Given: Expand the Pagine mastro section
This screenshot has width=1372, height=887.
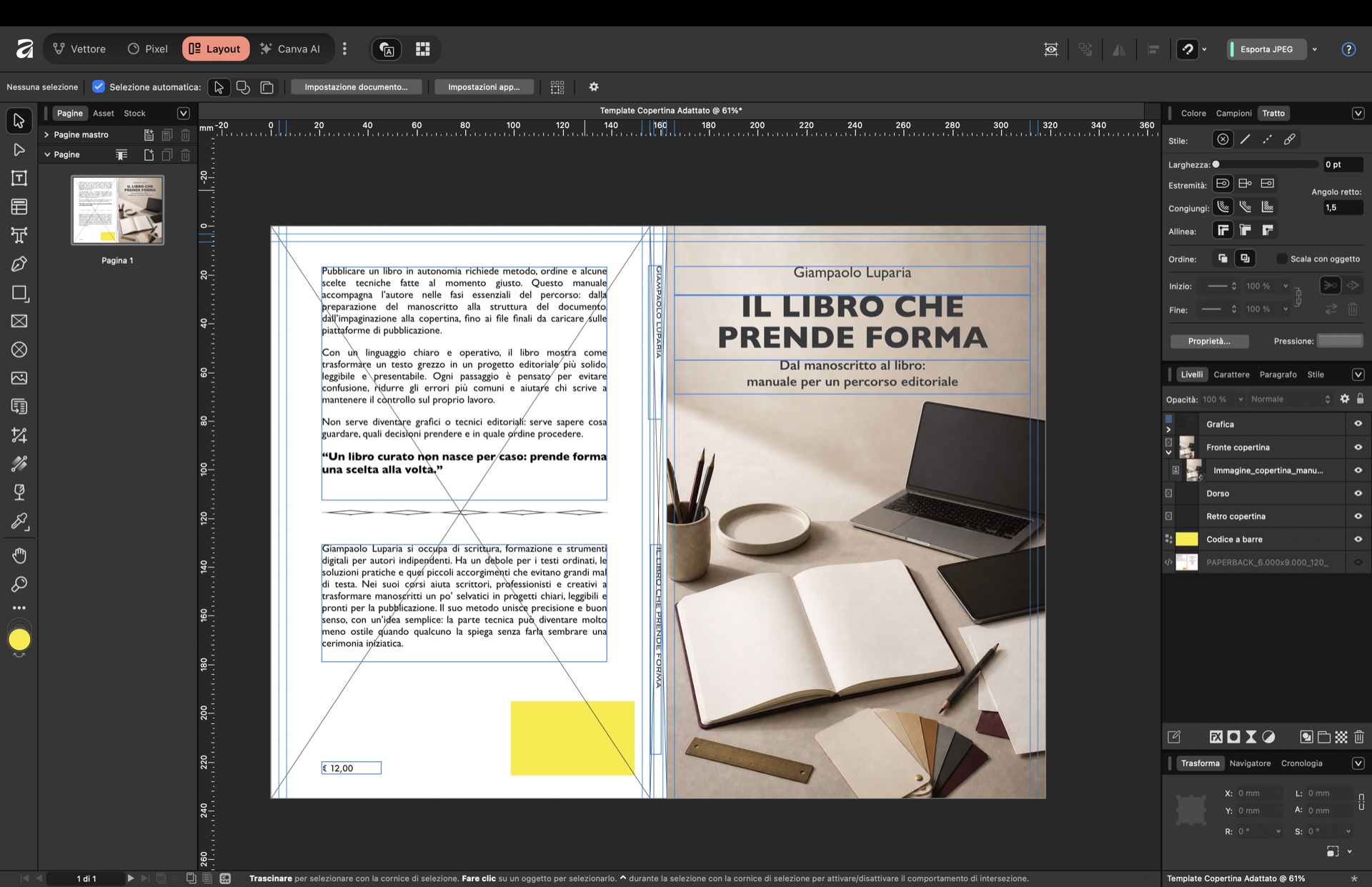Looking at the screenshot, I should (46, 134).
